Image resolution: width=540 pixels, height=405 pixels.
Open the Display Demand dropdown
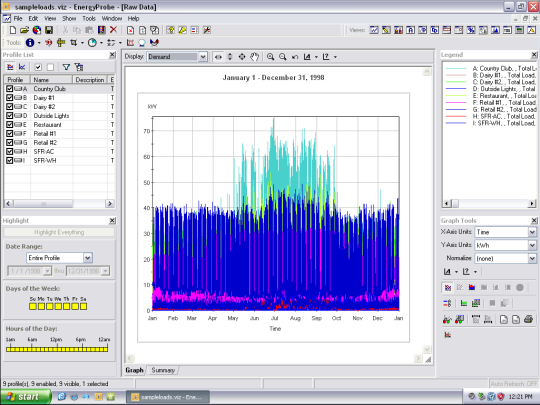coord(203,57)
